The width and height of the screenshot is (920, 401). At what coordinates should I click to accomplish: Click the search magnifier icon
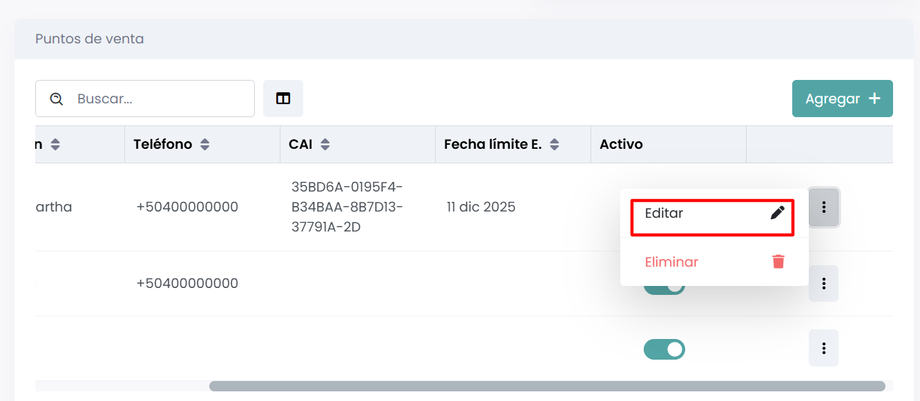click(x=57, y=98)
